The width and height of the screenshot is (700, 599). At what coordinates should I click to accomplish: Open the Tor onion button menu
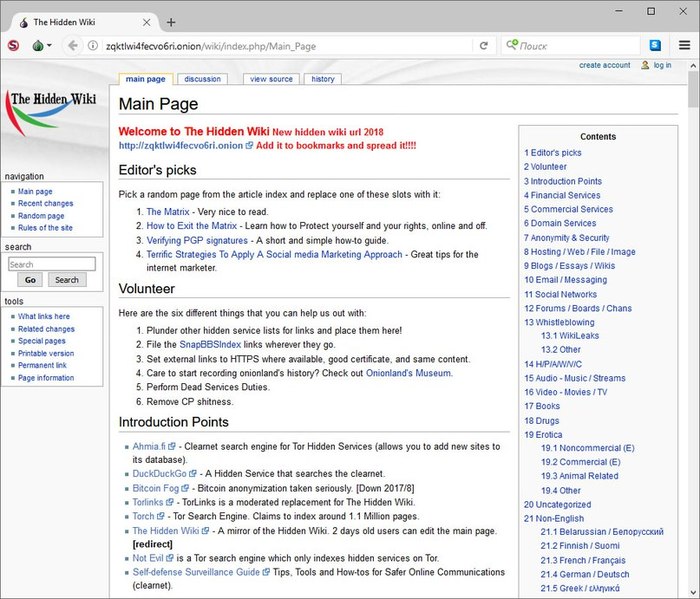42,46
